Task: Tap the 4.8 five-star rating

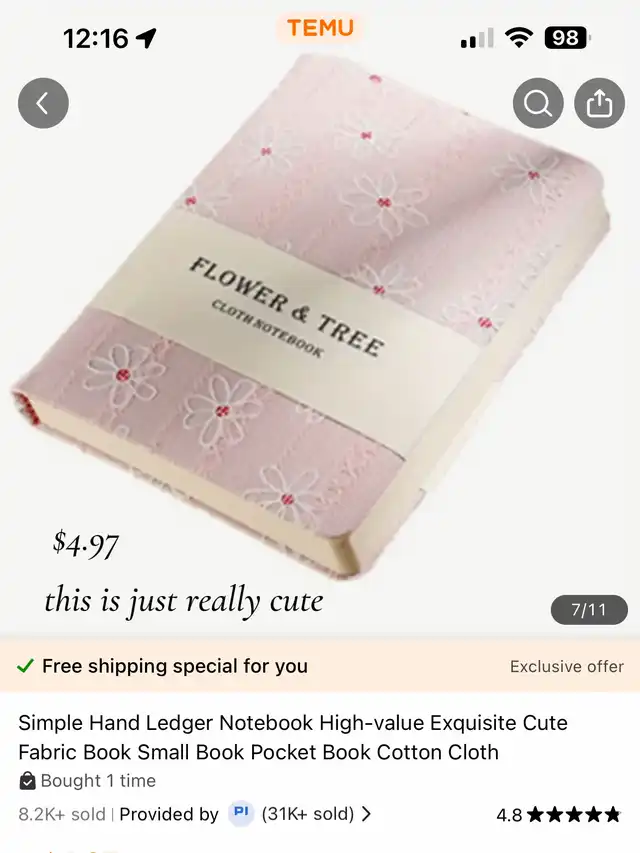Action: coord(558,814)
